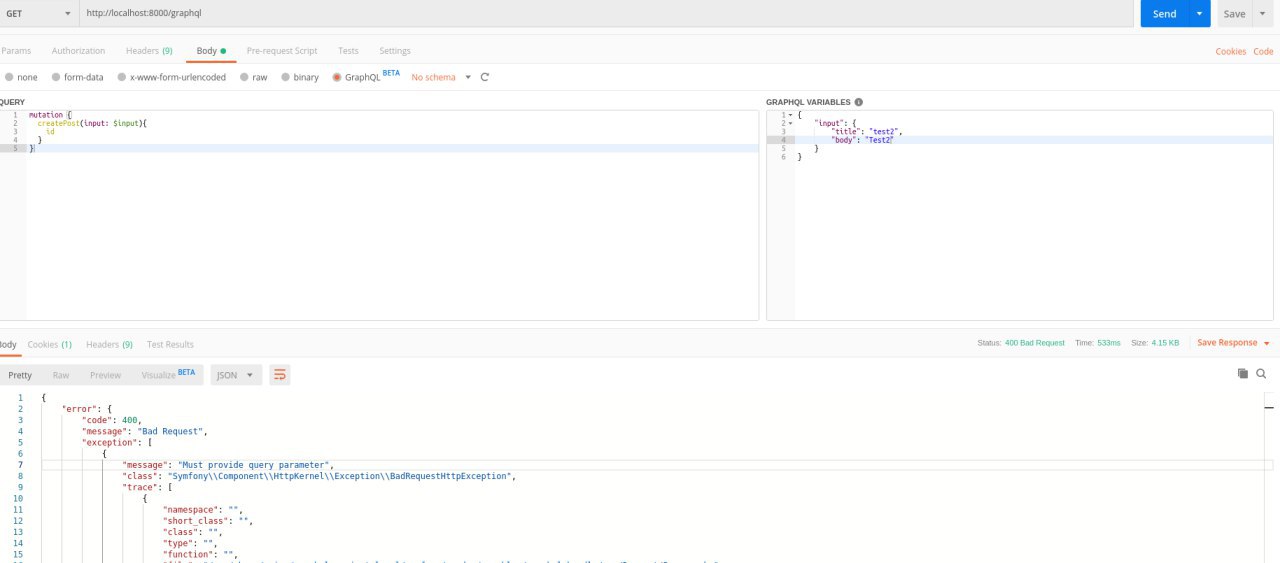This screenshot has width=1280, height=563.
Task: Click the "namespace" response line
Action: (x=203, y=509)
